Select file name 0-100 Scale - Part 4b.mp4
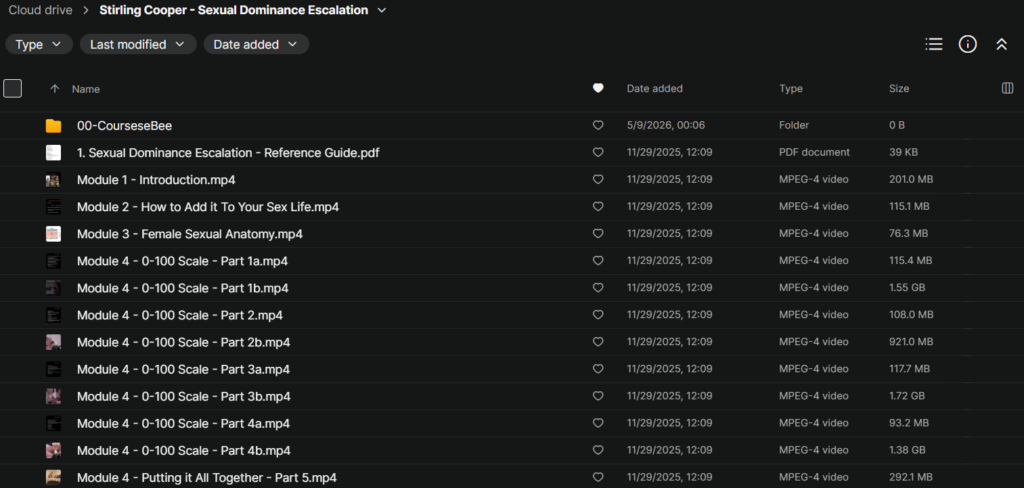The height and width of the screenshot is (488, 1024). pyautogui.click(x=184, y=451)
